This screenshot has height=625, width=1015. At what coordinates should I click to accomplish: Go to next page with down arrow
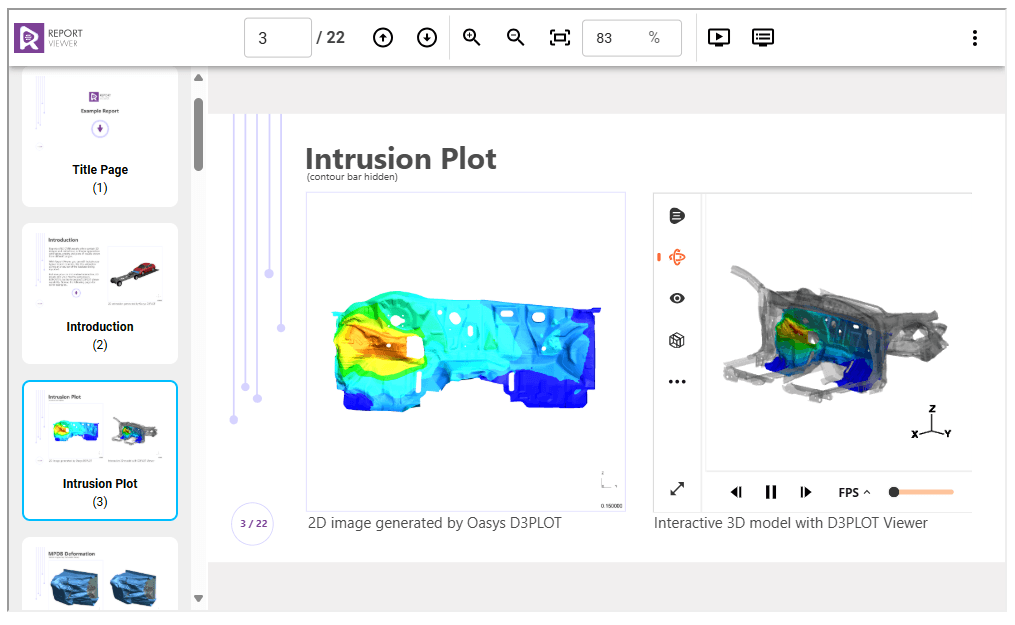[427, 38]
